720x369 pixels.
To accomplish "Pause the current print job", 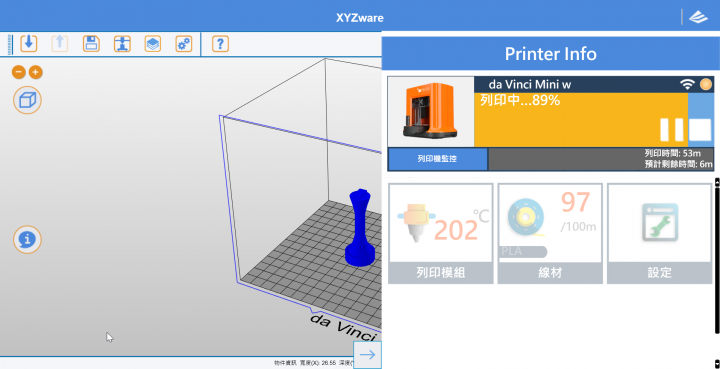I will point(672,129).
